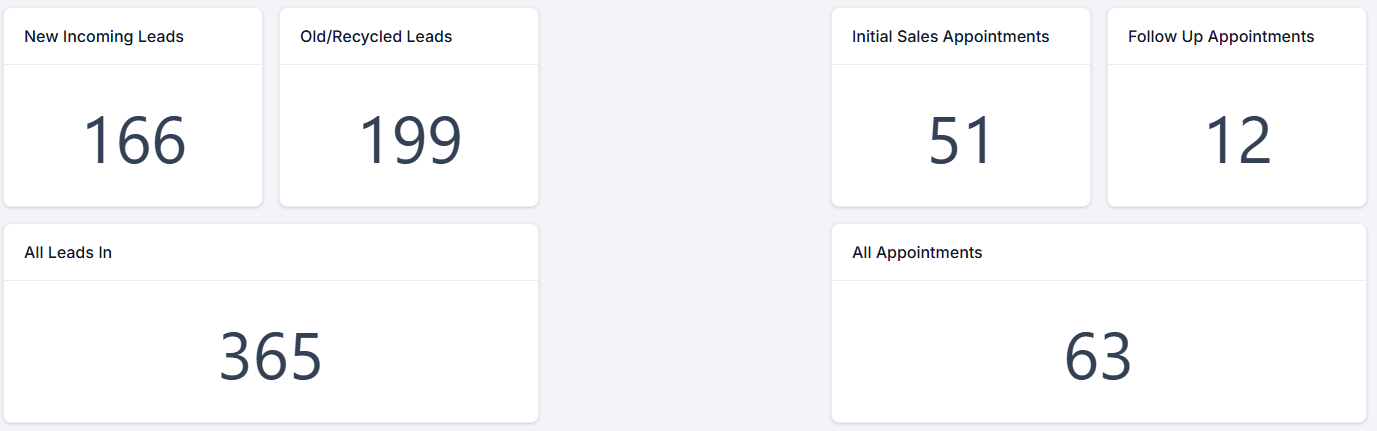
Task: Select the 365 total leads figure
Action: (271, 357)
